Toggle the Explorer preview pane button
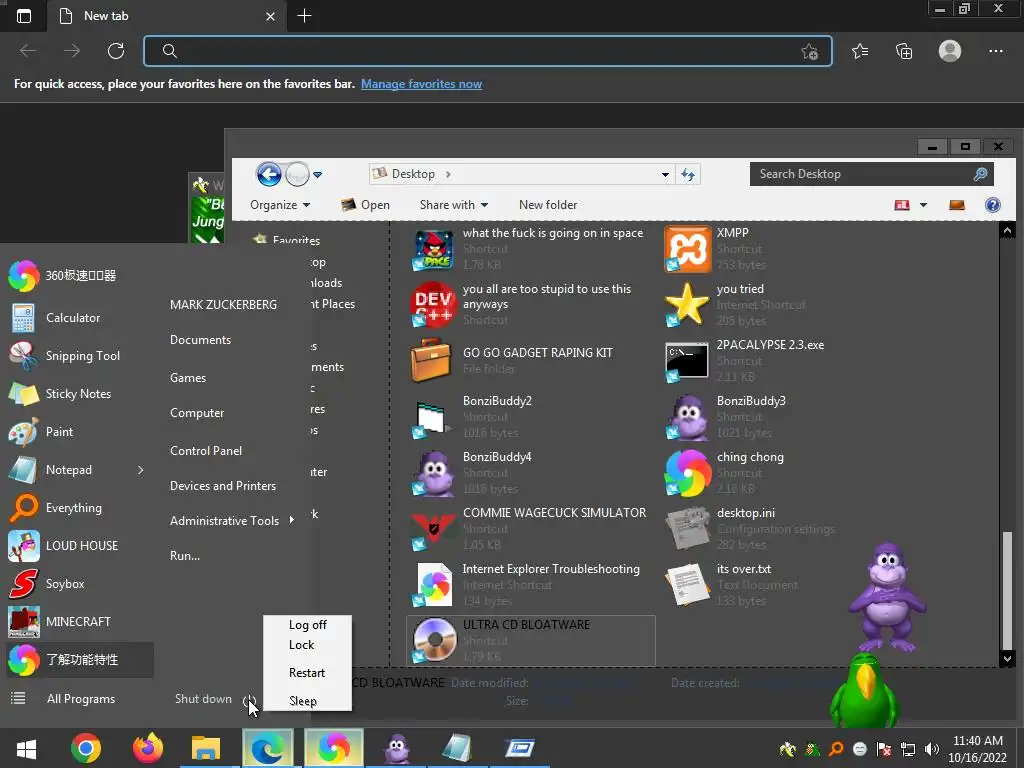The width and height of the screenshot is (1024, 768). tap(957, 205)
